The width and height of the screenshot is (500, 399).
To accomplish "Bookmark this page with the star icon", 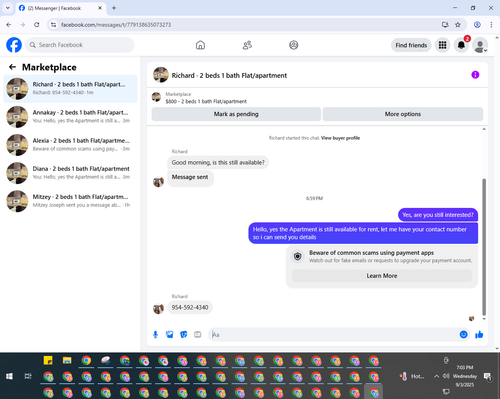I will [458, 25].
